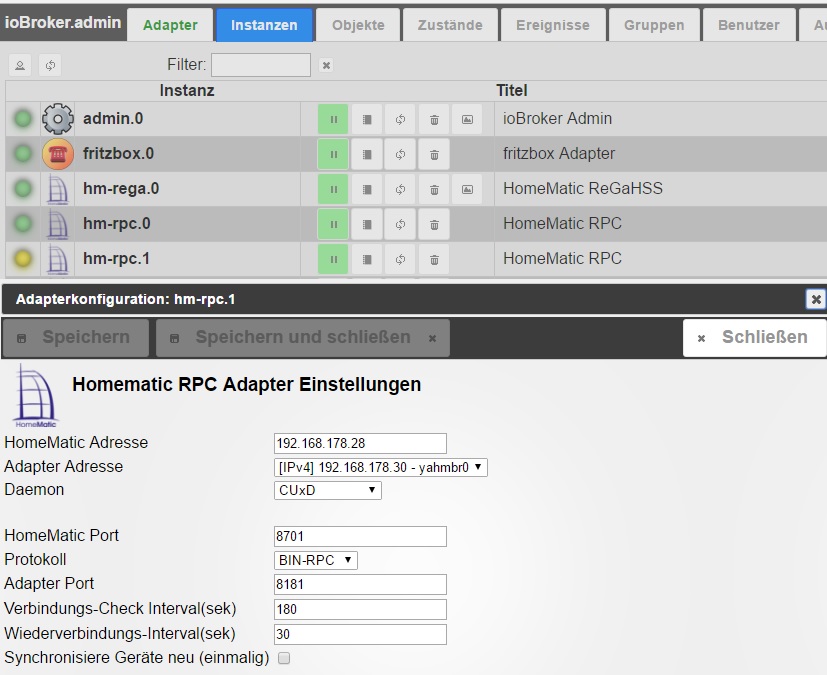Open the admin.0 web link icon
Viewport: 827px width, 675px height.
click(467, 119)
